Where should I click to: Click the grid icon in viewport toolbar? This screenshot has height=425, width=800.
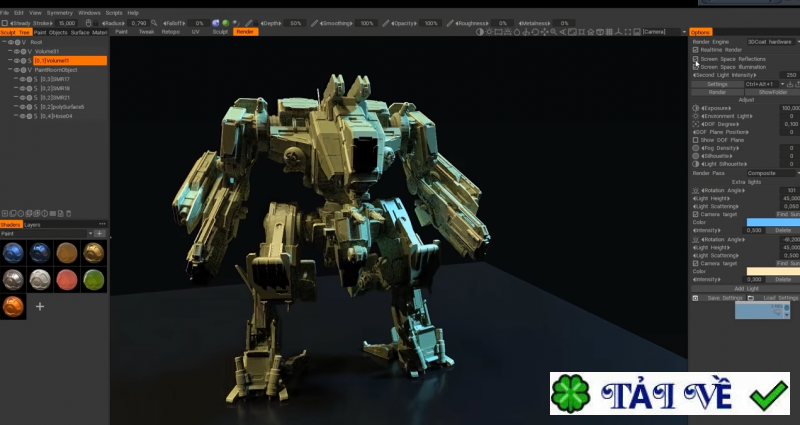click(609, 32)
